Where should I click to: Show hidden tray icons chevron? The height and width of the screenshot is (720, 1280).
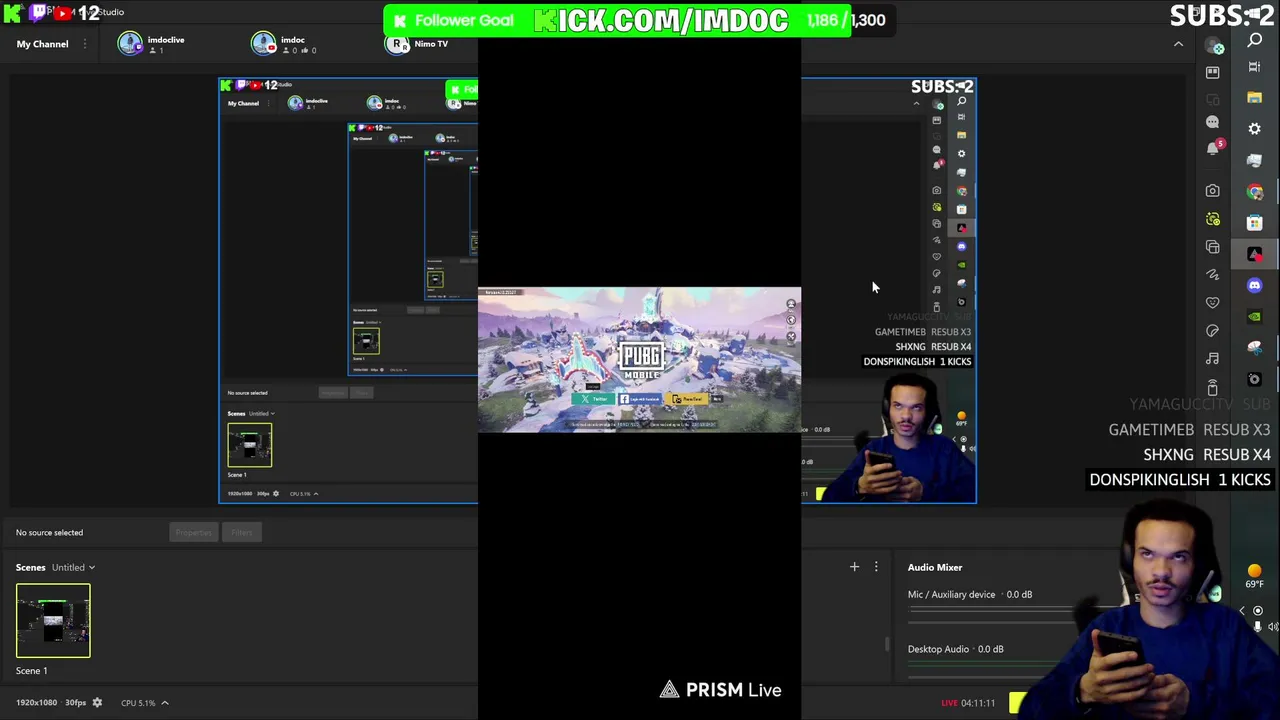(x=1242, y=611)
